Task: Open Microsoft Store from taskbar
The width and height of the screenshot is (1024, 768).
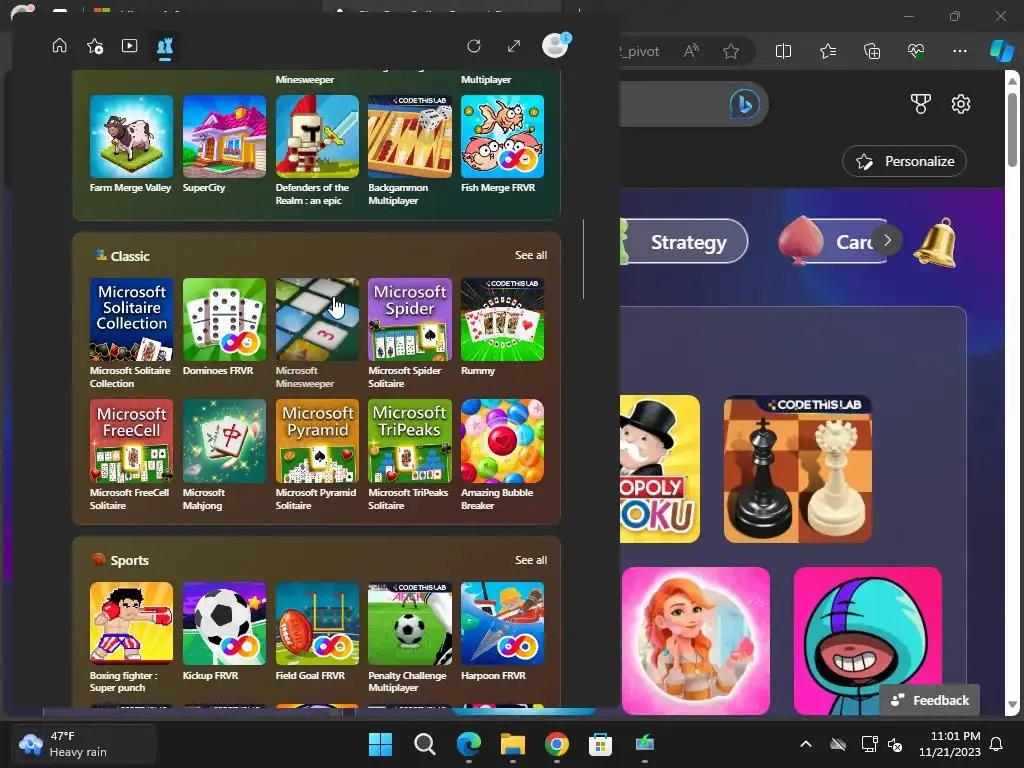Action: pyautogui.click(x=600, y=743)
